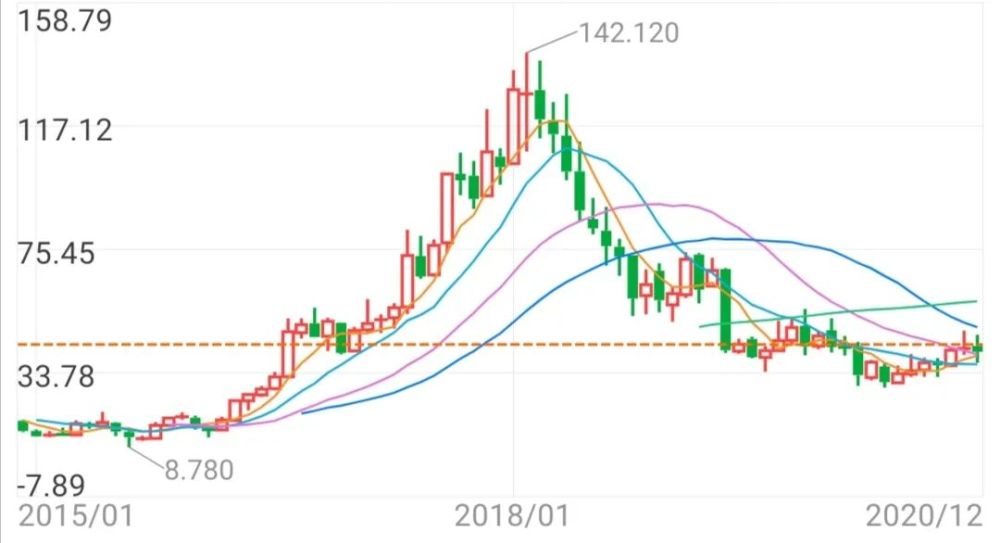Click the 33.78 y-axis value

[x=56, y=376]
